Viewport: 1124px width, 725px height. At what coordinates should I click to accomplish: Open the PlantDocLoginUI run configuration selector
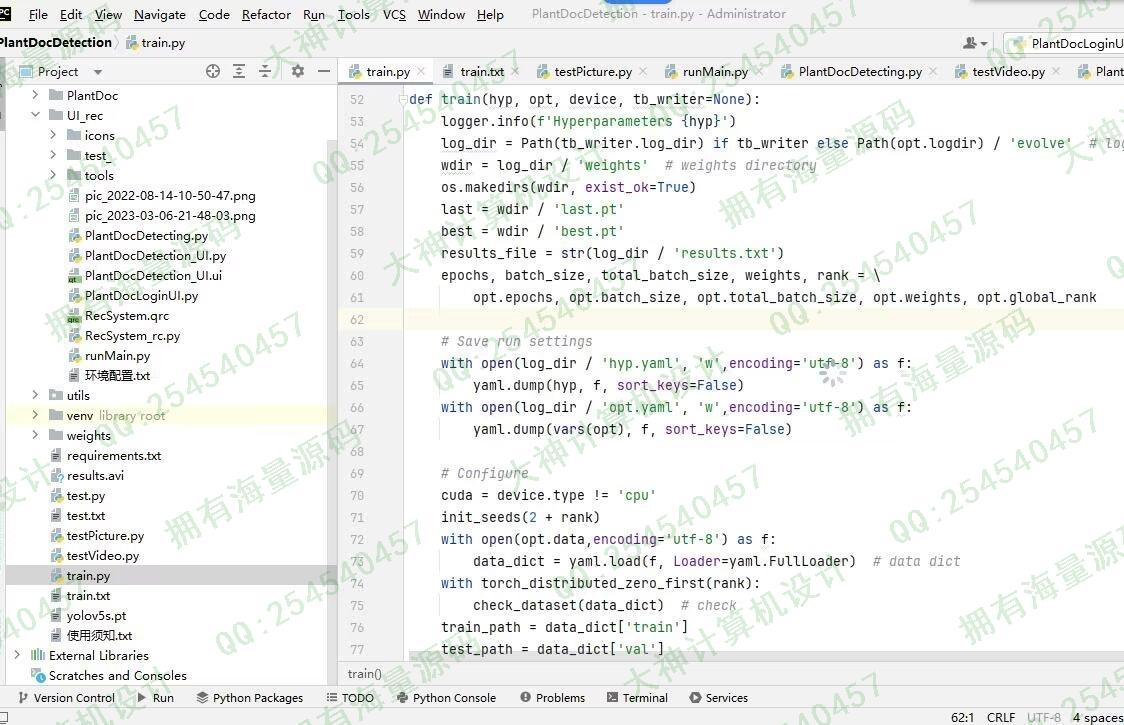pos(1065,44)
